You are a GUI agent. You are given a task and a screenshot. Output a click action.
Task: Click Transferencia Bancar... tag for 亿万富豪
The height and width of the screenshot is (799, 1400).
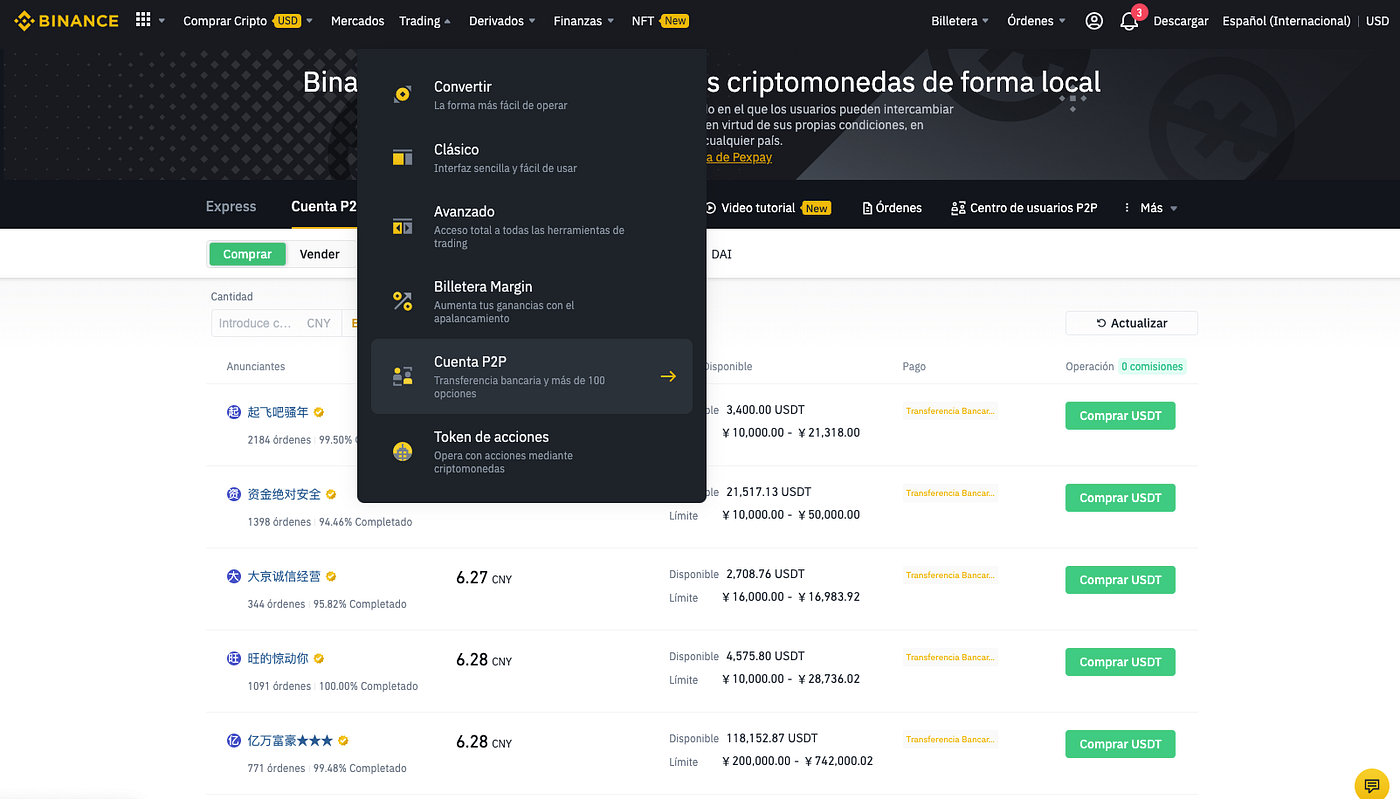coord(950,740)
